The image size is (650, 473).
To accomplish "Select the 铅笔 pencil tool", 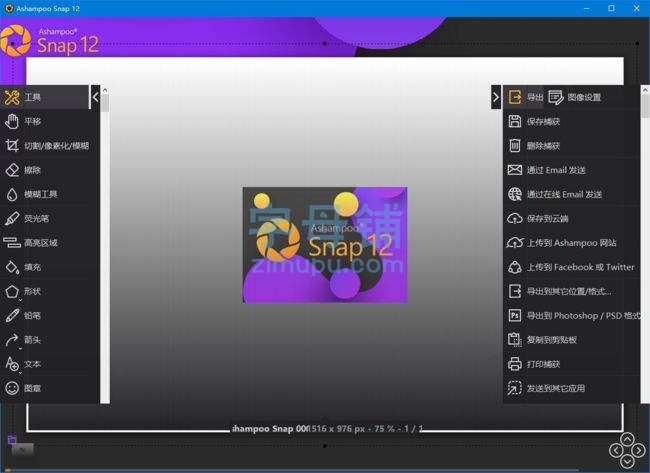I will click(45, 315).
